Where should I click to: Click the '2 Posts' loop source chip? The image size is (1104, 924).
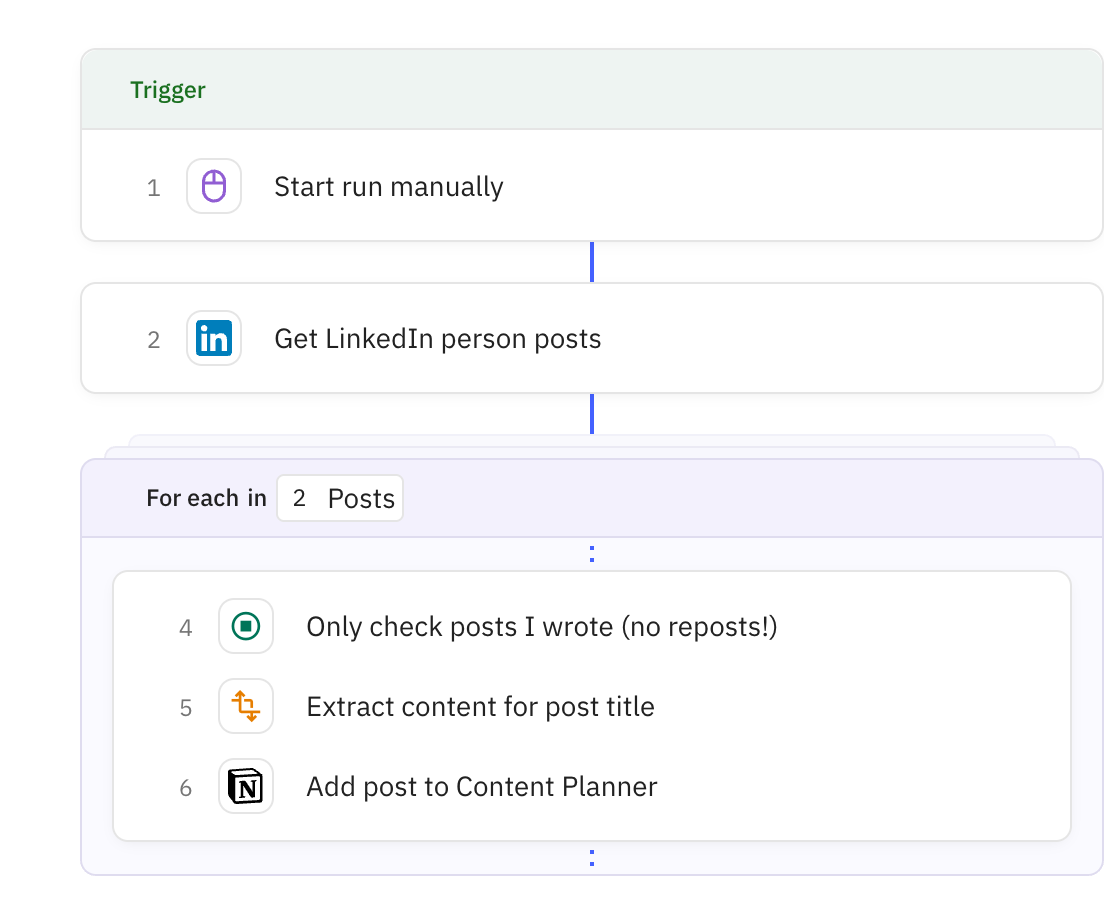pos(340,498)
